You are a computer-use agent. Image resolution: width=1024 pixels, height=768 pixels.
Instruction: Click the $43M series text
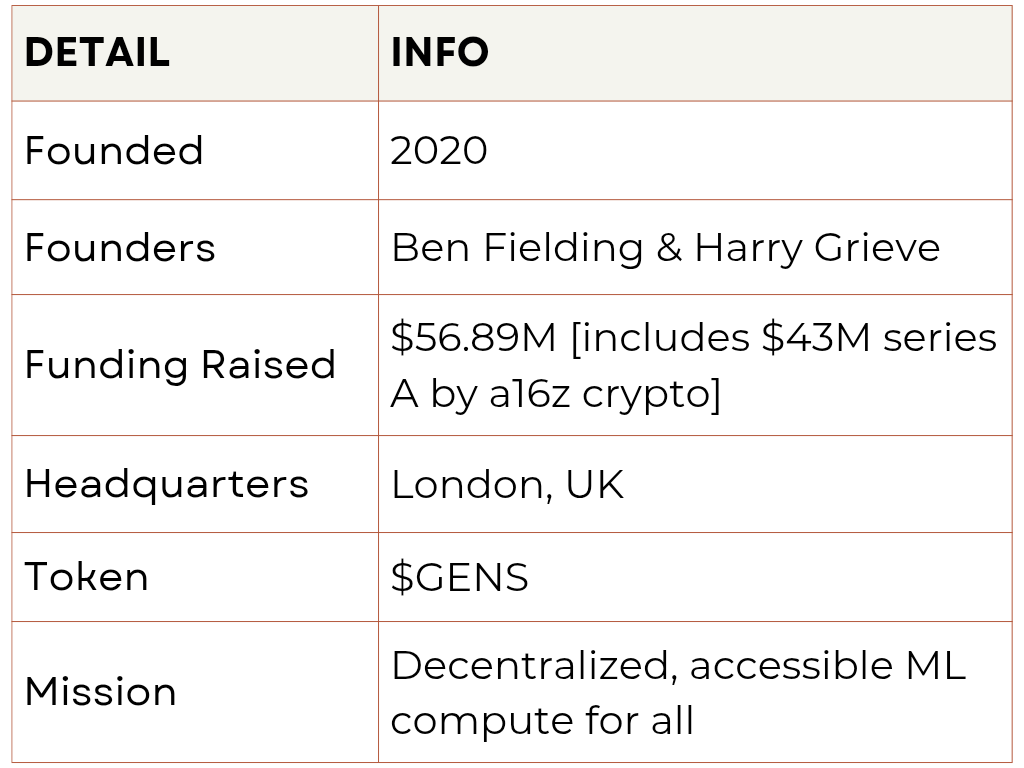click(879, 338)
